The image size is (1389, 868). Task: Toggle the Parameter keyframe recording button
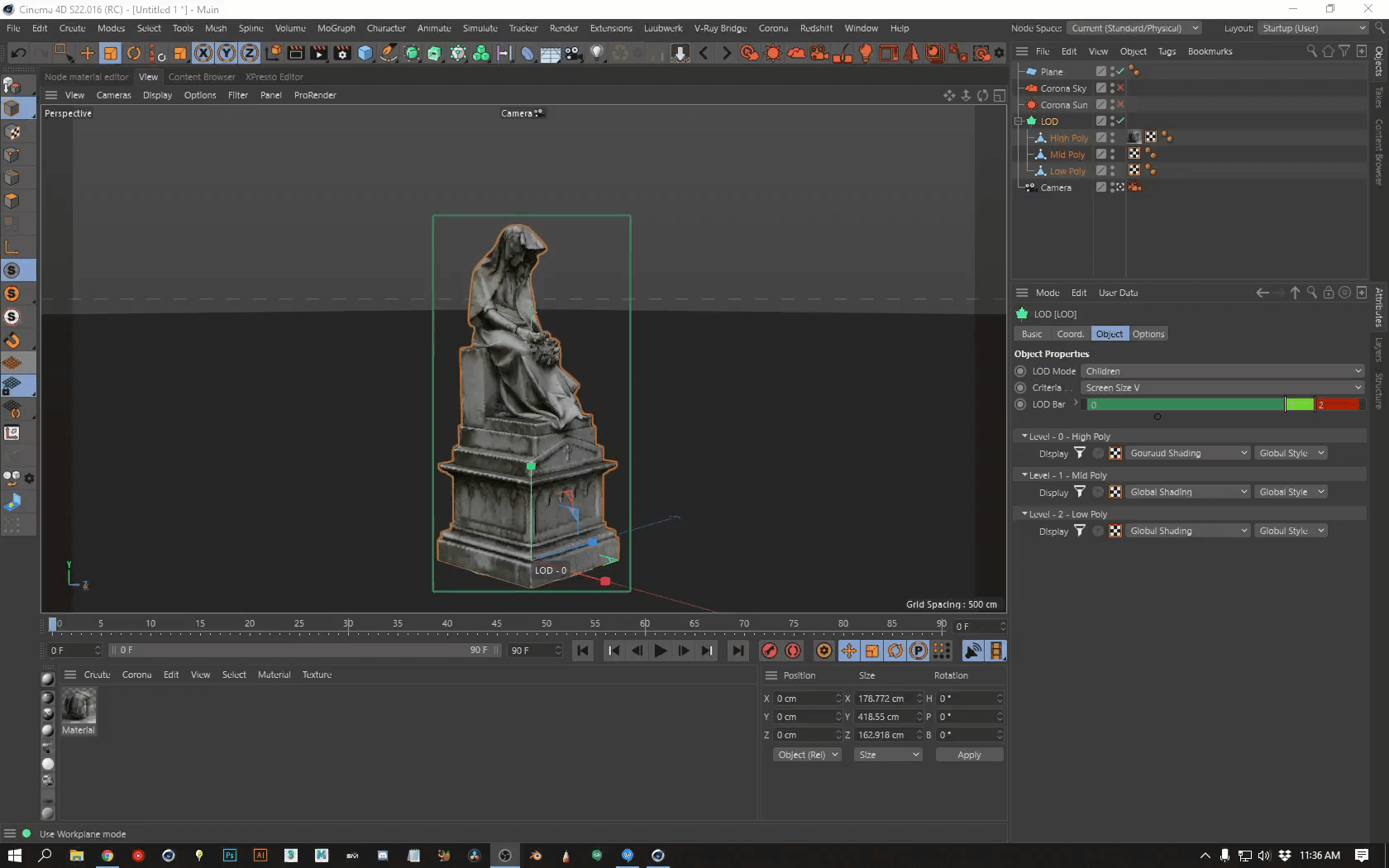(x=919, y=651)
